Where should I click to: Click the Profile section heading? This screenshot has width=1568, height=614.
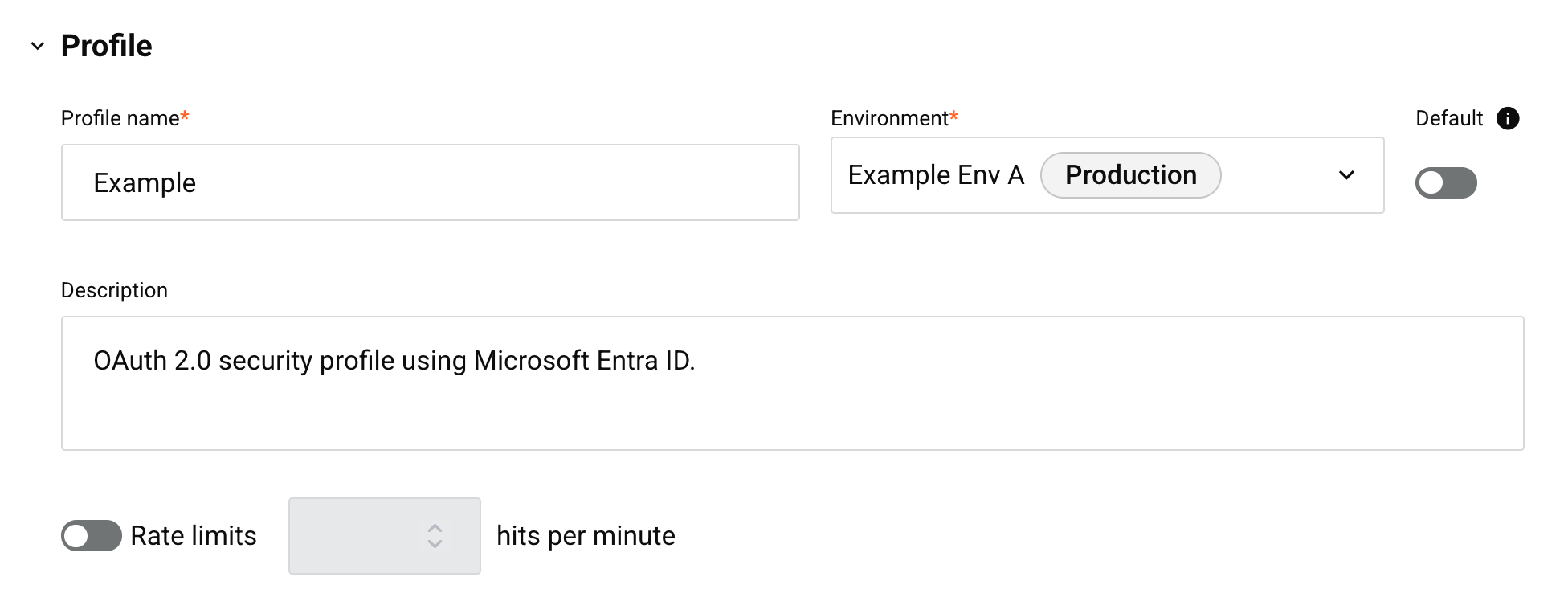tap(106, 46)
